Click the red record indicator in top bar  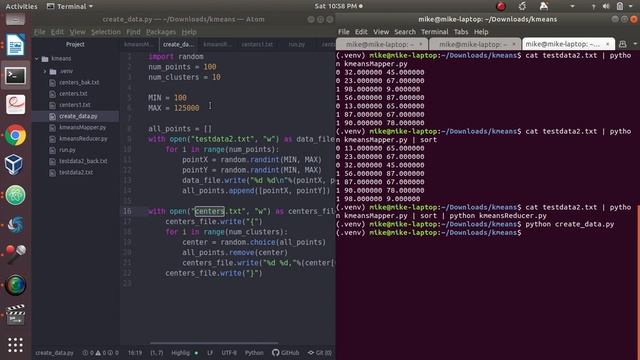[501, 6]
